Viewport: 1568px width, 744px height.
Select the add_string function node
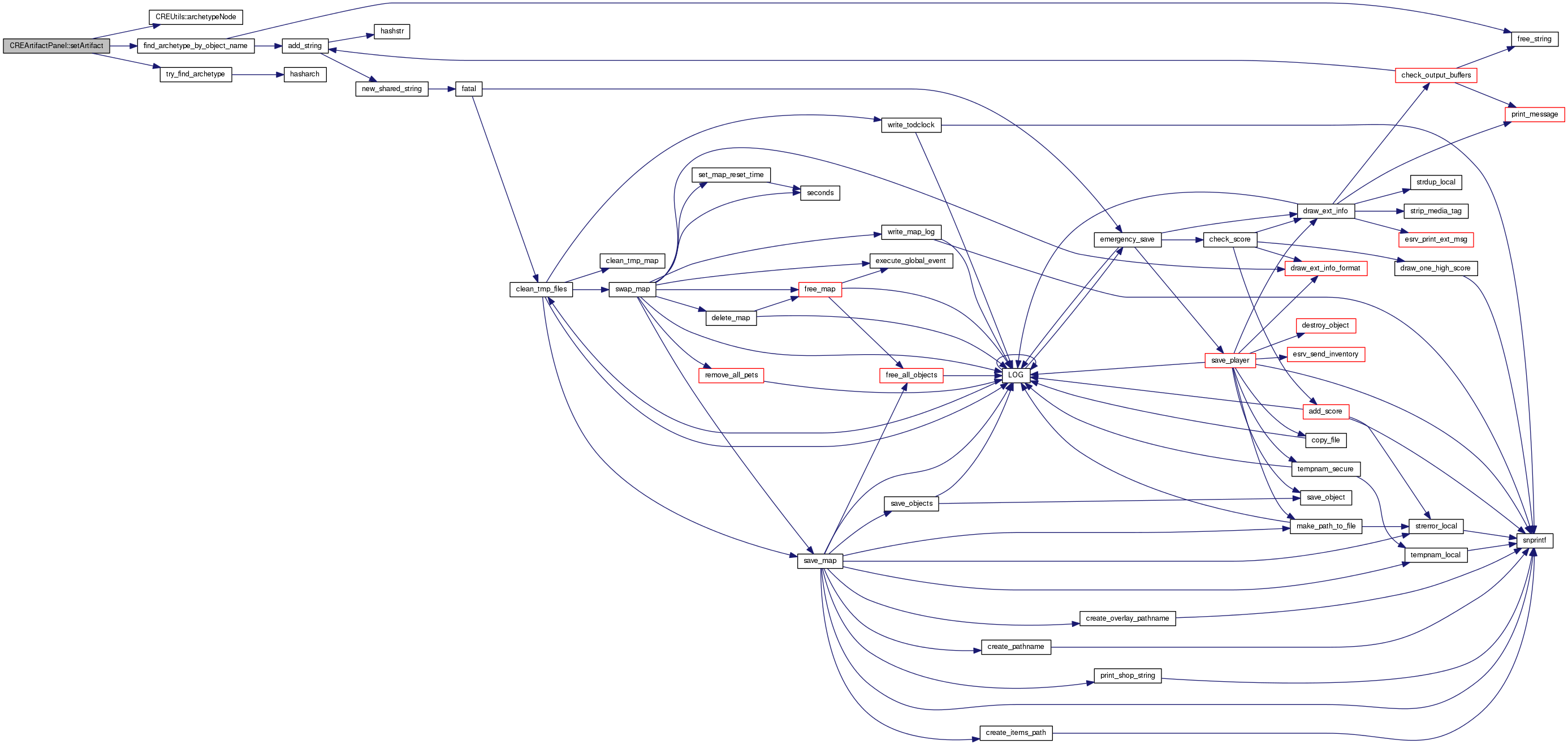click(x=304, y=46)
